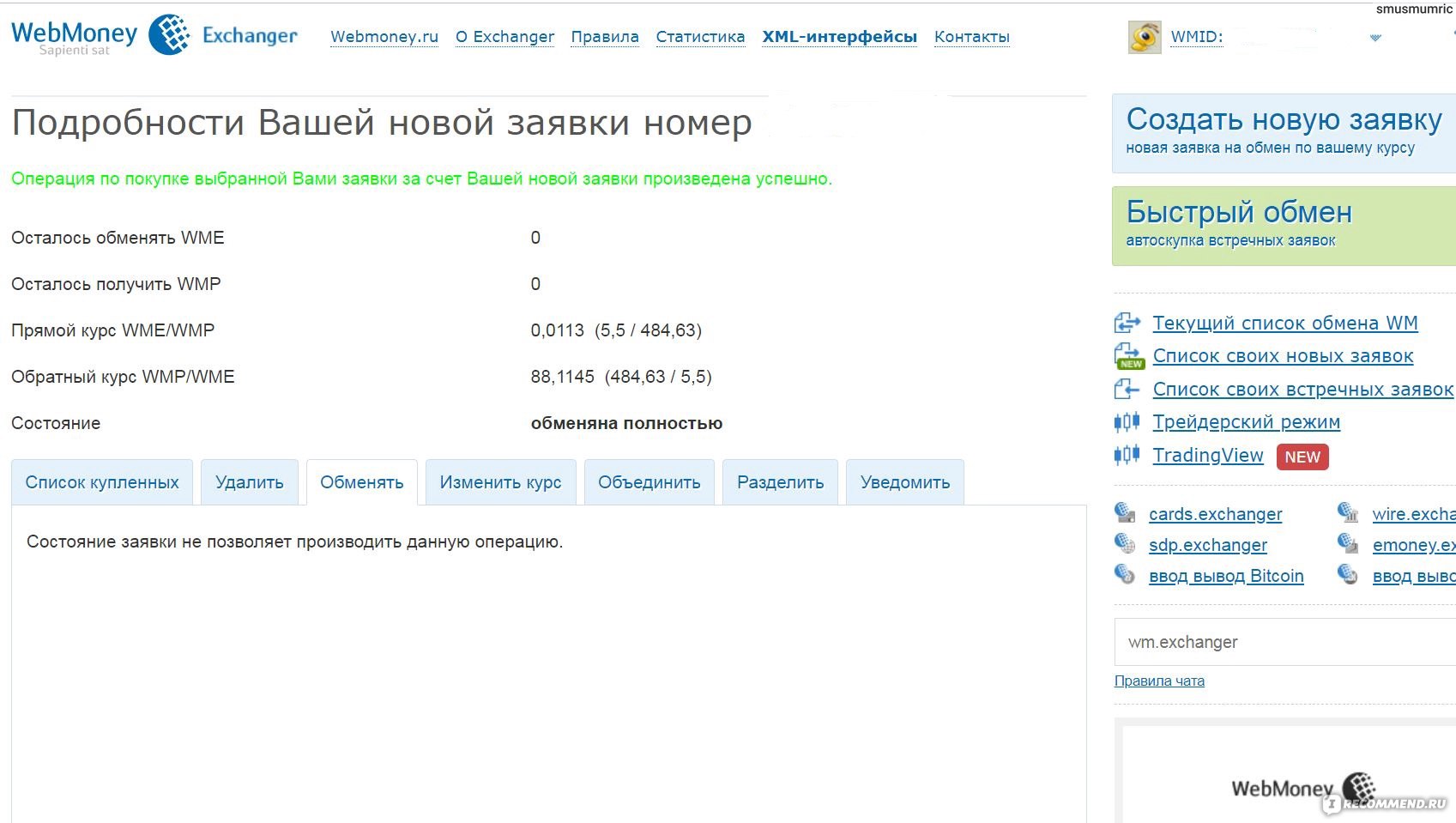Viewport: 1456px width, 823px height.
Task: Click the wm.exchanger chat input field
Action: coord(1285,642)
